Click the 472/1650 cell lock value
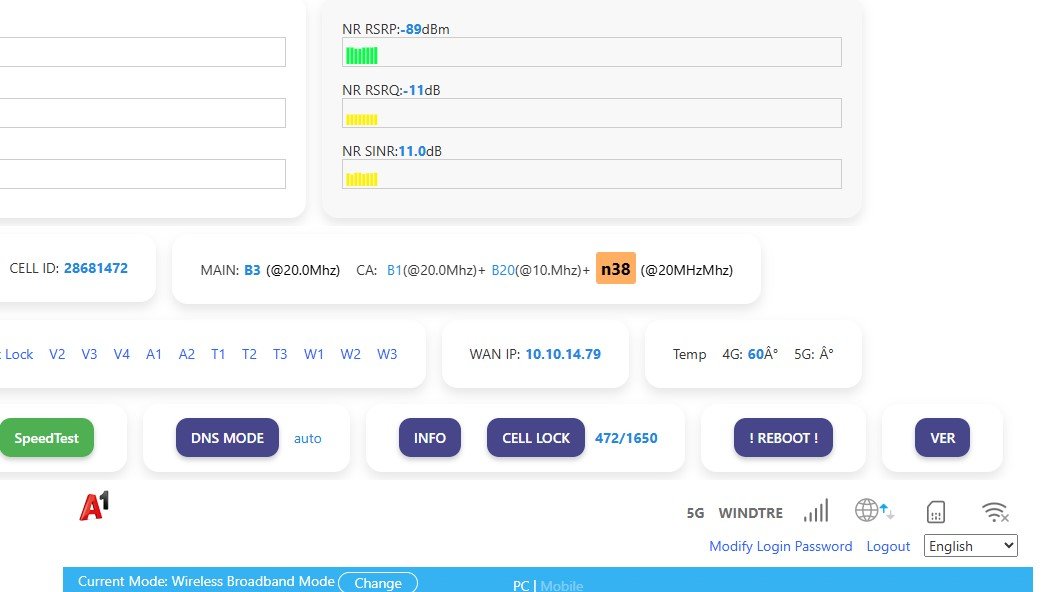Viewport: 1064px width, 592px height. [626, 439]
